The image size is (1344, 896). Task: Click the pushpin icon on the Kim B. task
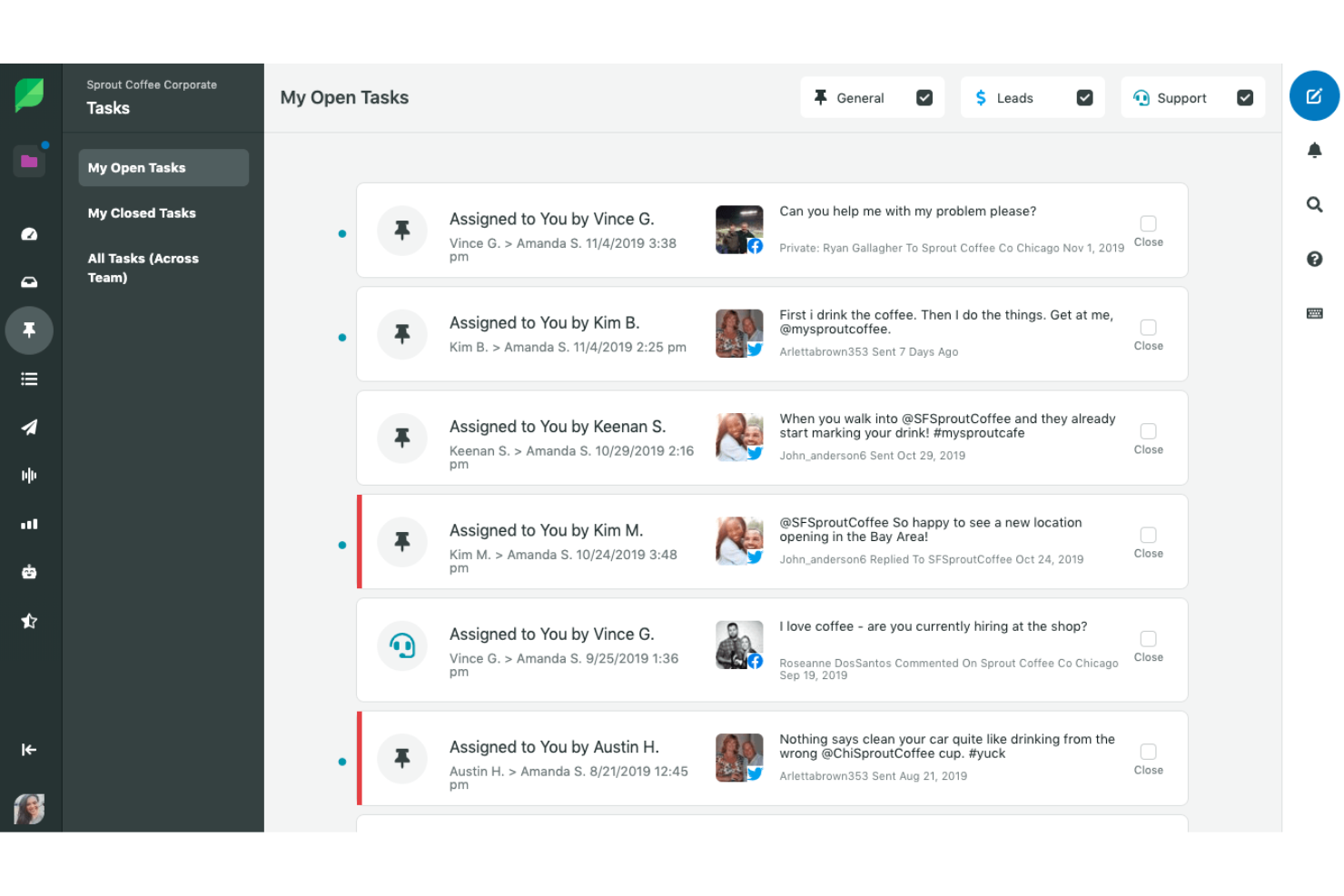coord(402,334)
